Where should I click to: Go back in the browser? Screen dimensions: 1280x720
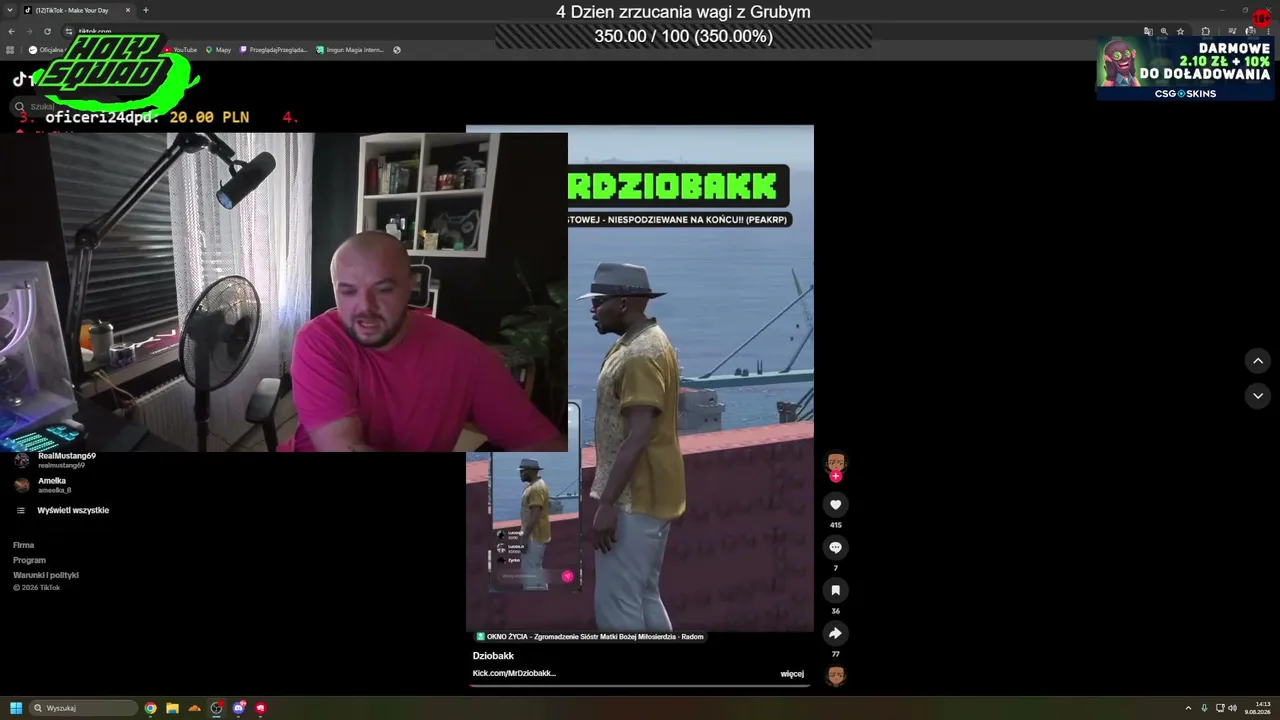(12, 31)
